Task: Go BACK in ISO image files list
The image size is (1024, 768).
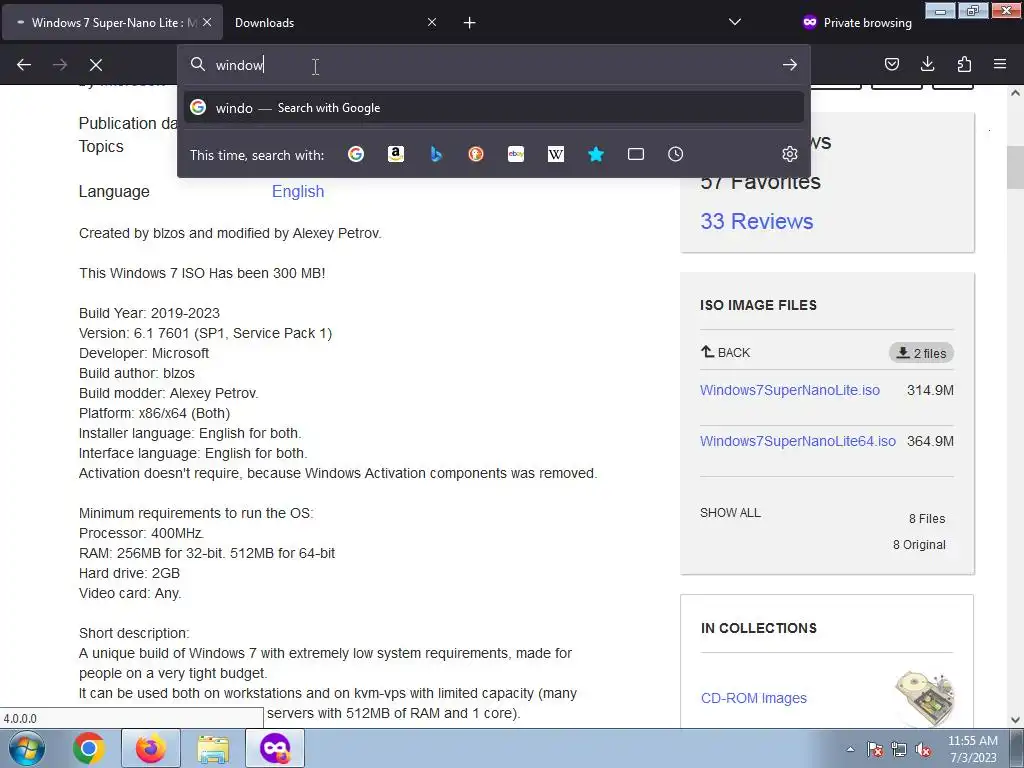Action: [x=726, y=352]
